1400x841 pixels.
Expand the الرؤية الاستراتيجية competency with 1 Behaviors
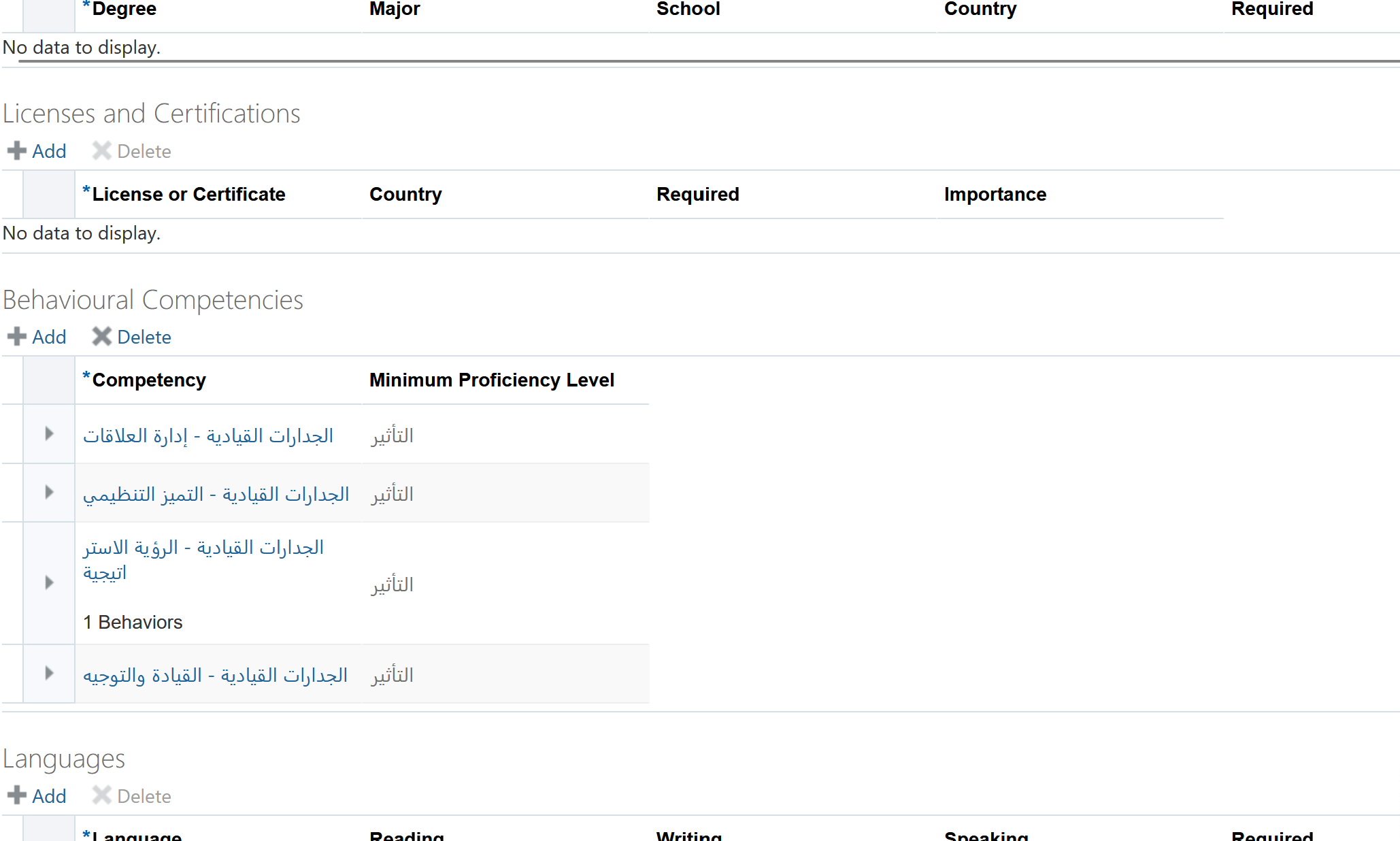click(x=48, y=582)
